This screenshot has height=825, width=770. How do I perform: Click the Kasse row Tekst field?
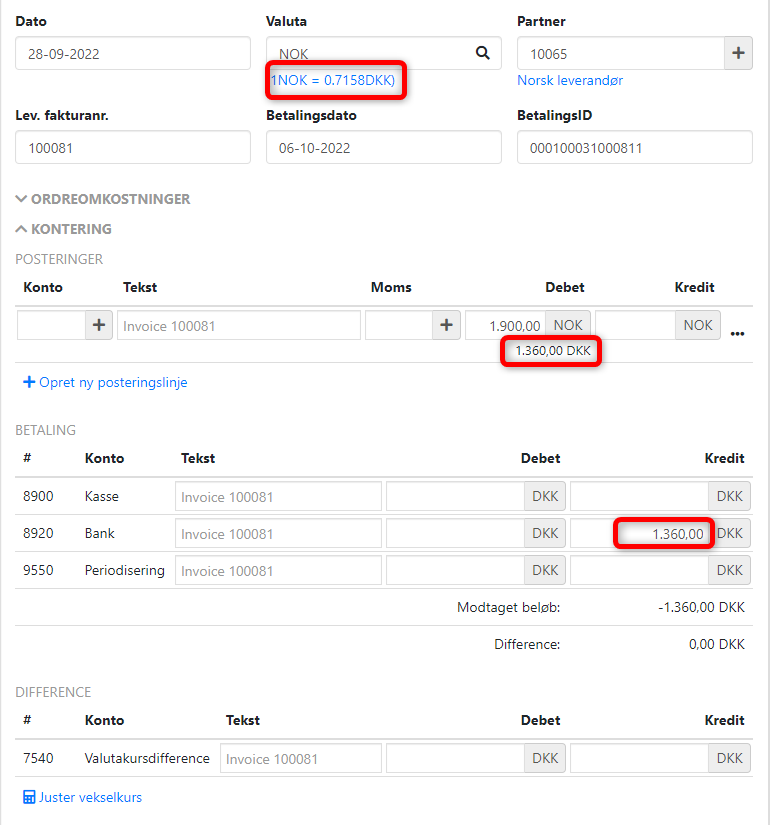pyautogui.click(x=278, y=497)
